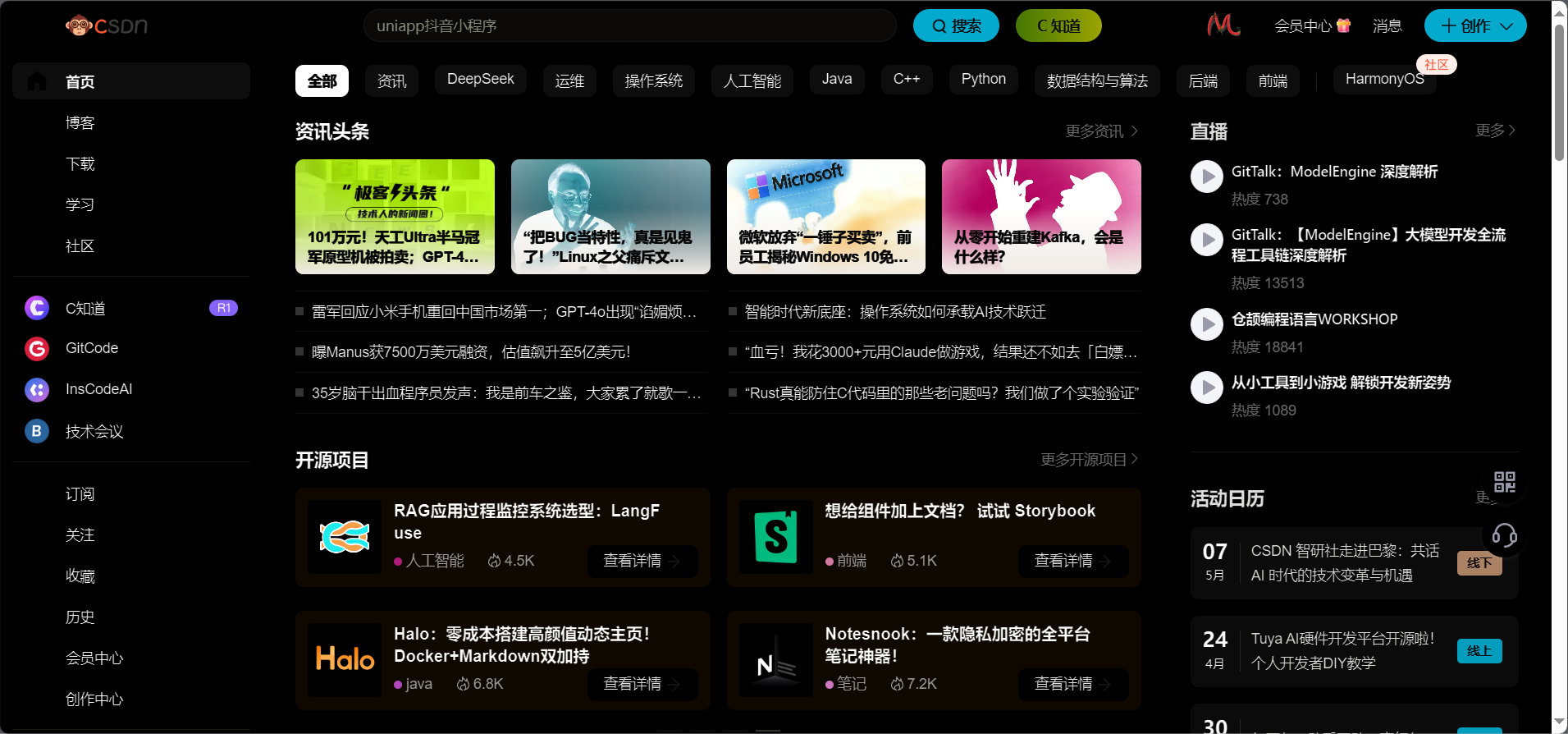Viewport: 1568px width, 734px height.
Task: Select the 后端 category tab
Action: (1203, 80)
